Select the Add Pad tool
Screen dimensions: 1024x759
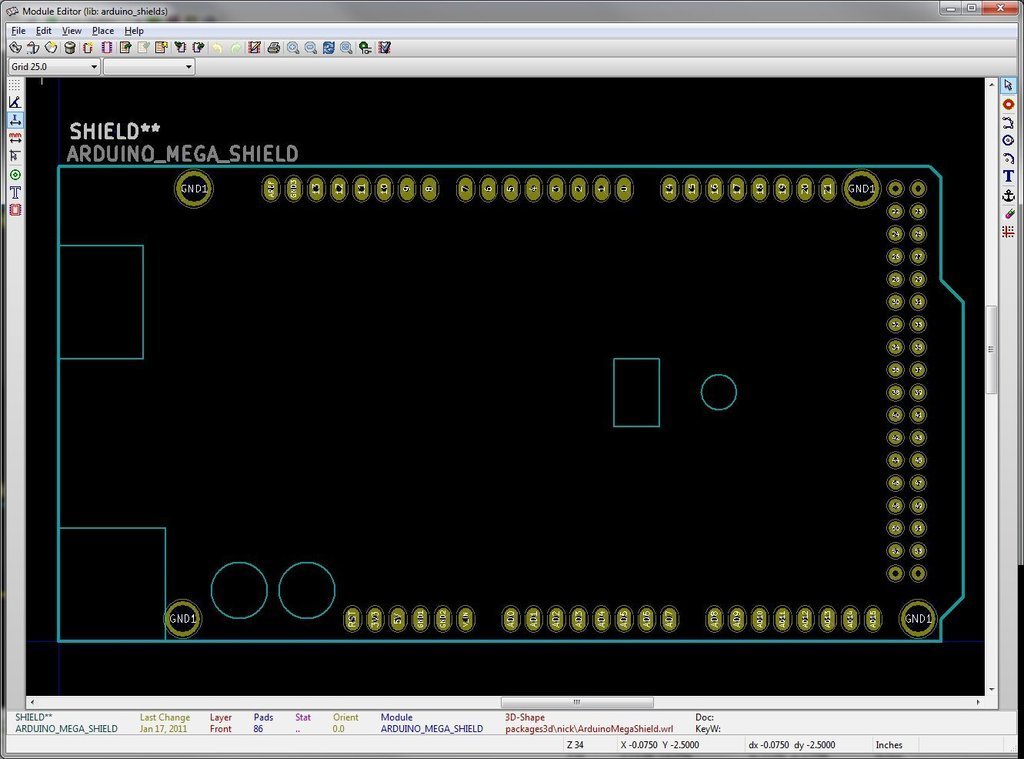(x=1008, y=104)
